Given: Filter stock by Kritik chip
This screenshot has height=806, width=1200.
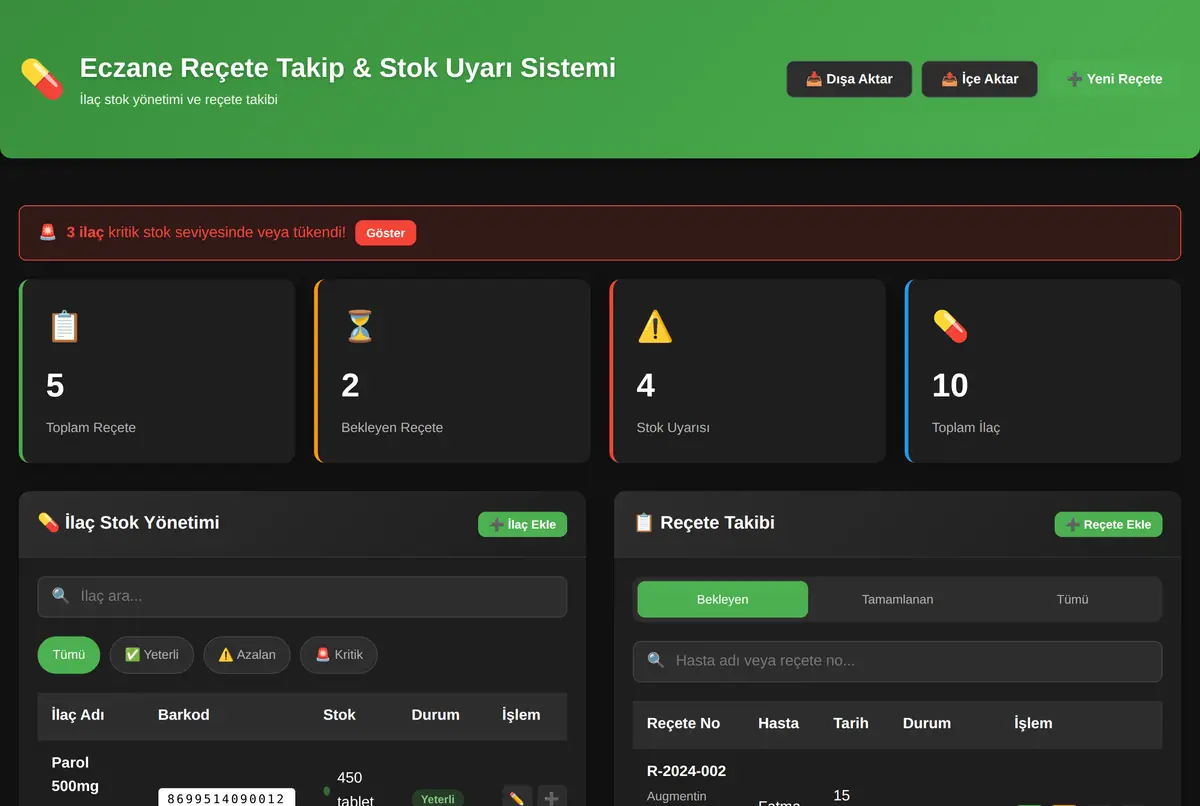Looking at the screenshot, I should [x=339, y=655].
